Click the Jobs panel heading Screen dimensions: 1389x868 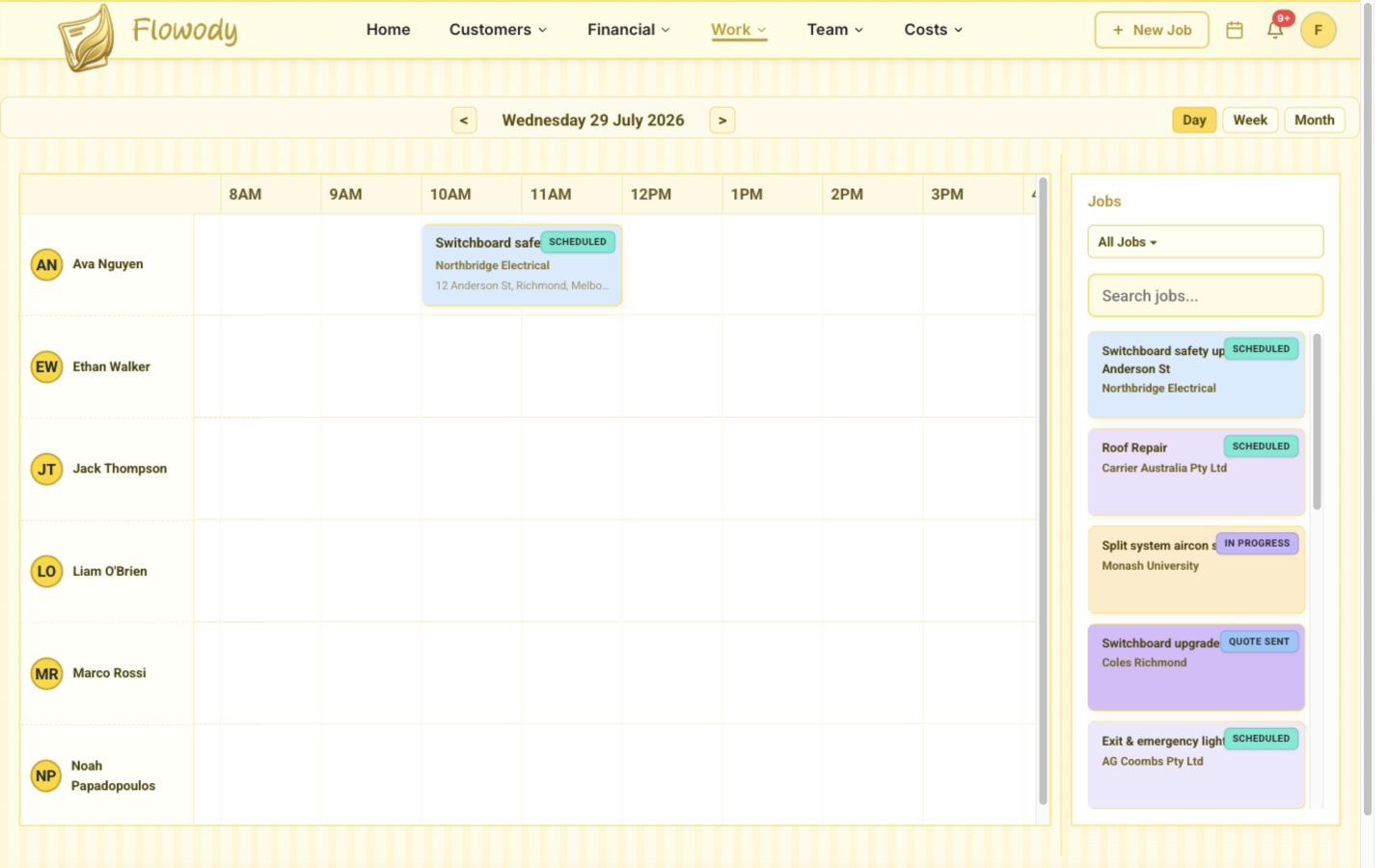tap(1104, 202)
